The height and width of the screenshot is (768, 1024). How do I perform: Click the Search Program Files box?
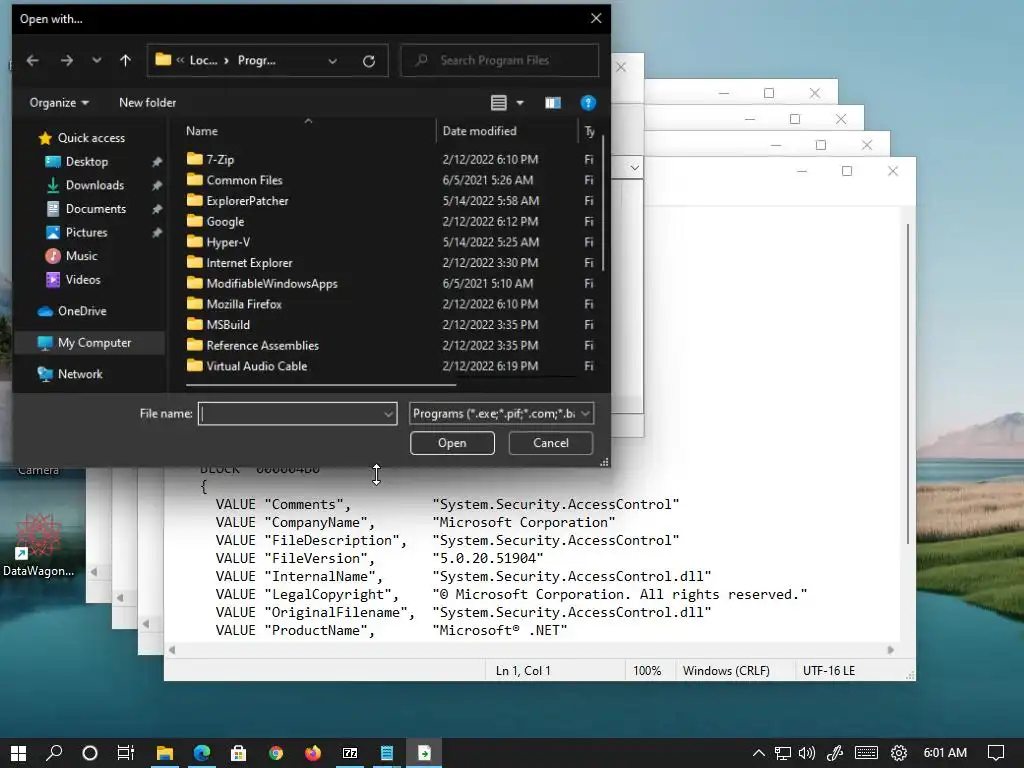tap(500, 61)
